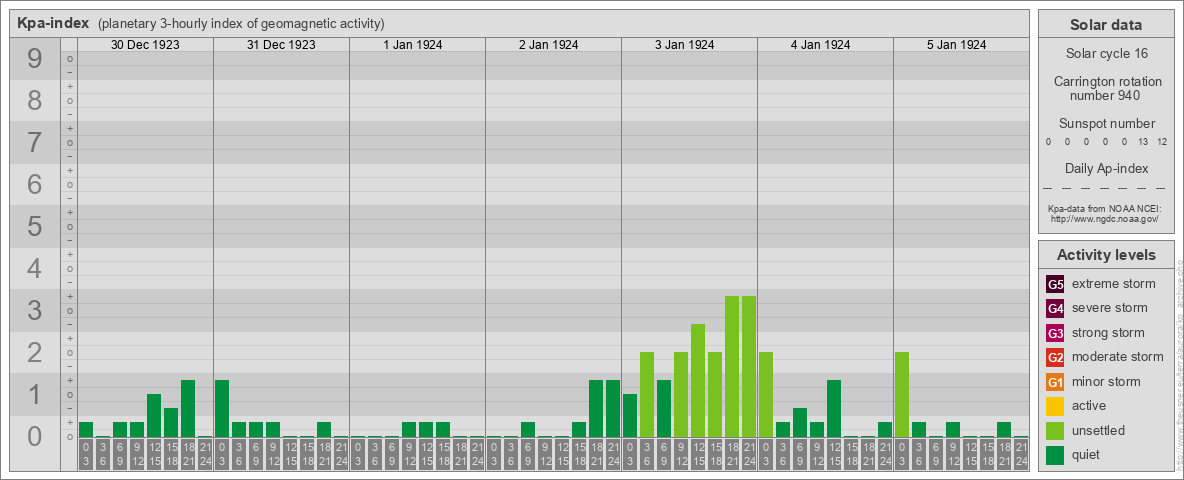Click the 'moderate storm' legend label

1118,357
